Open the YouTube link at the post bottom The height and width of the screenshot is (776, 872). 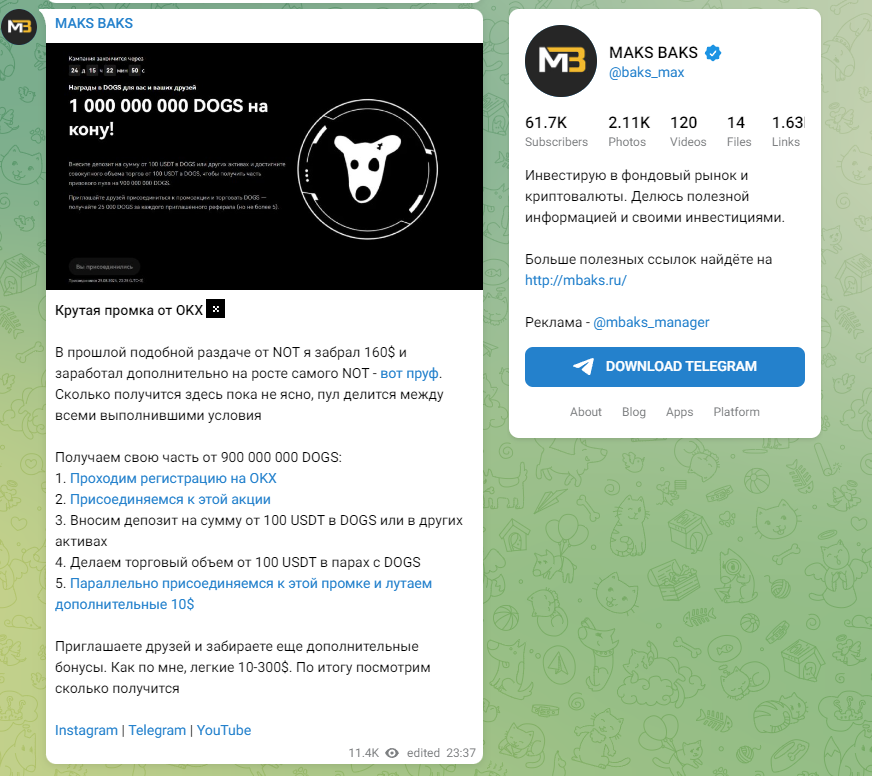pyautogui.click(x=224, y=730)
